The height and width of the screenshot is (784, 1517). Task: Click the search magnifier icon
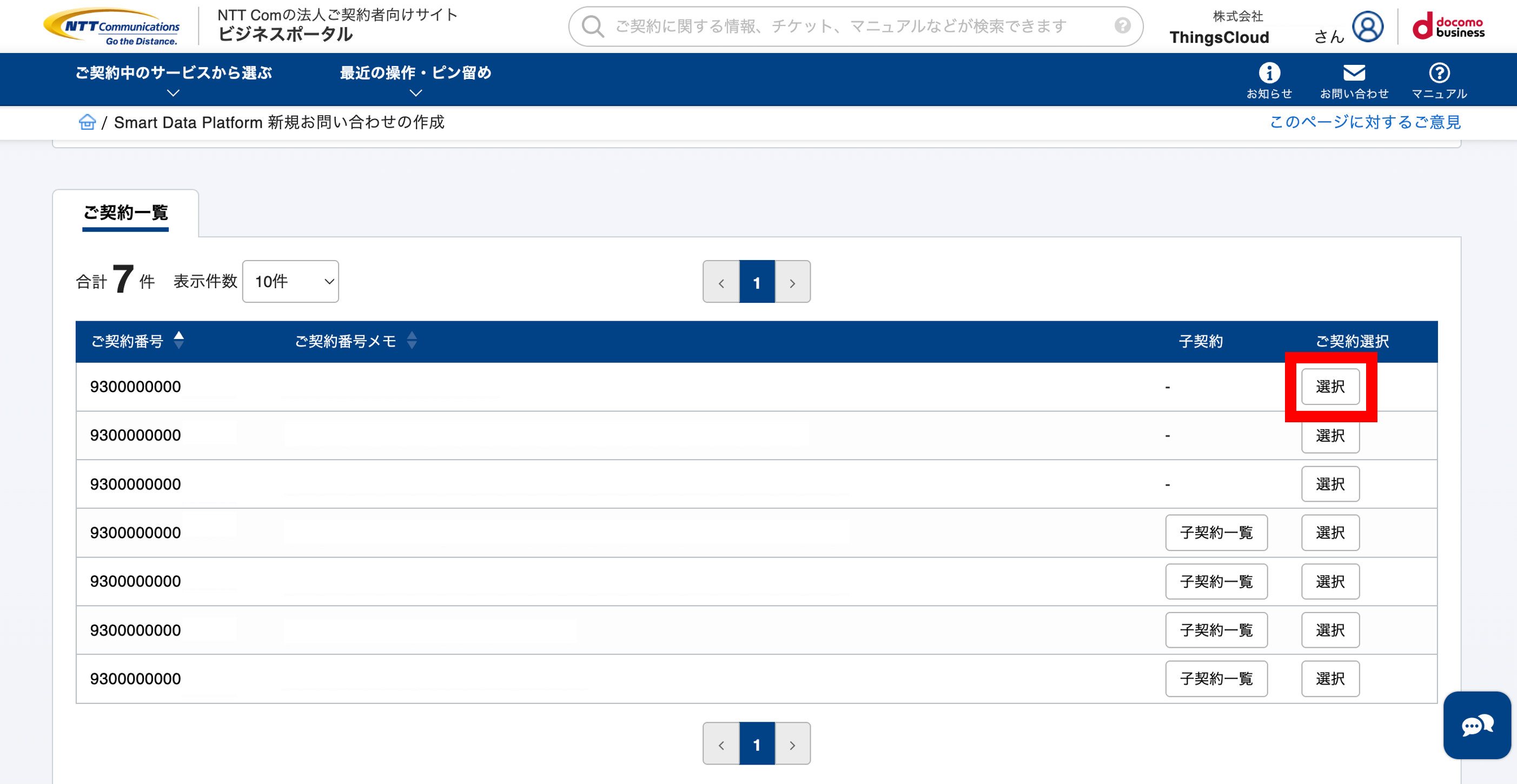click(592, 26)
